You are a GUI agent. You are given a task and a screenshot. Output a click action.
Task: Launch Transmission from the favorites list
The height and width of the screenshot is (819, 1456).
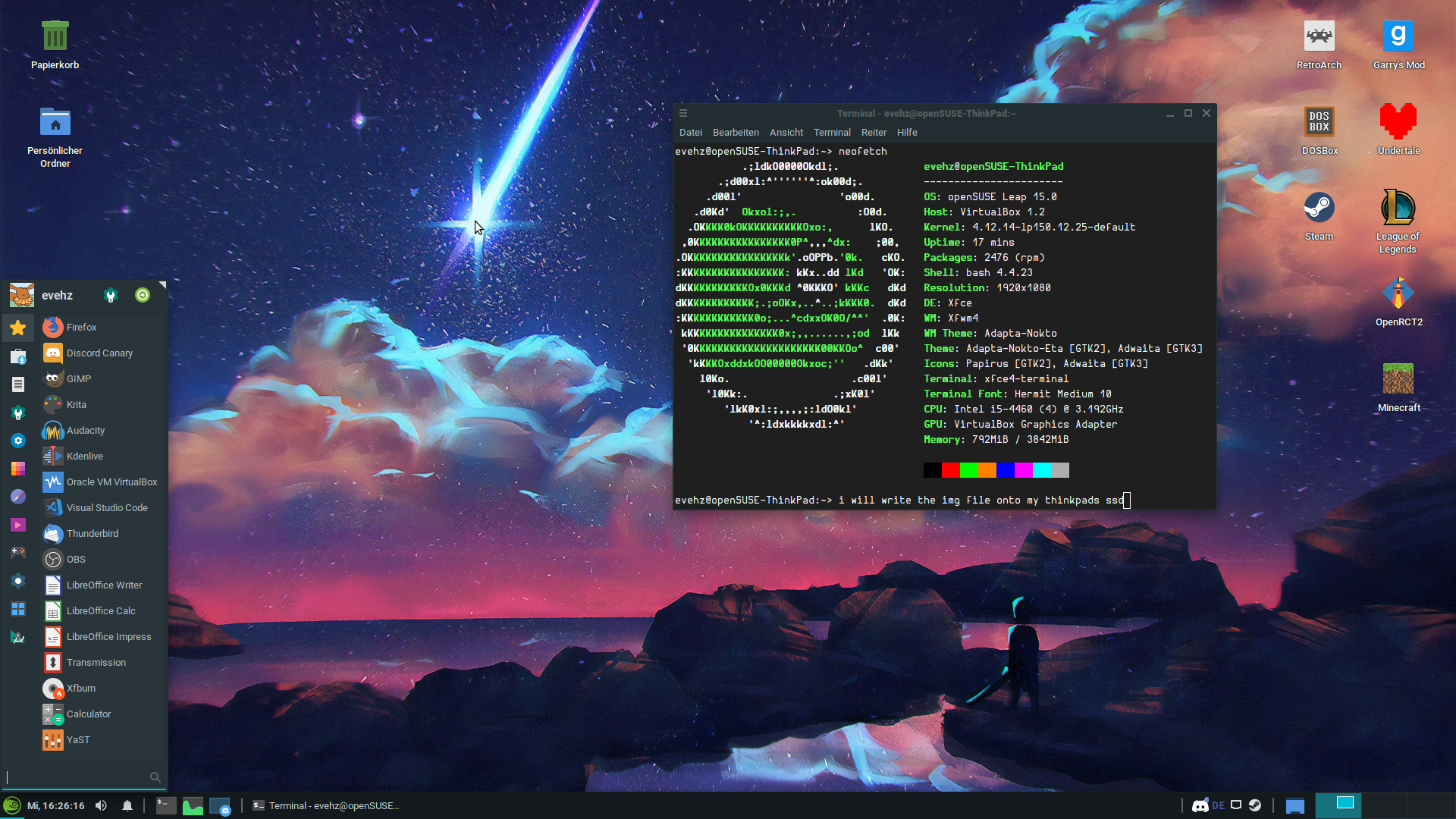click(x=102, y=662)
